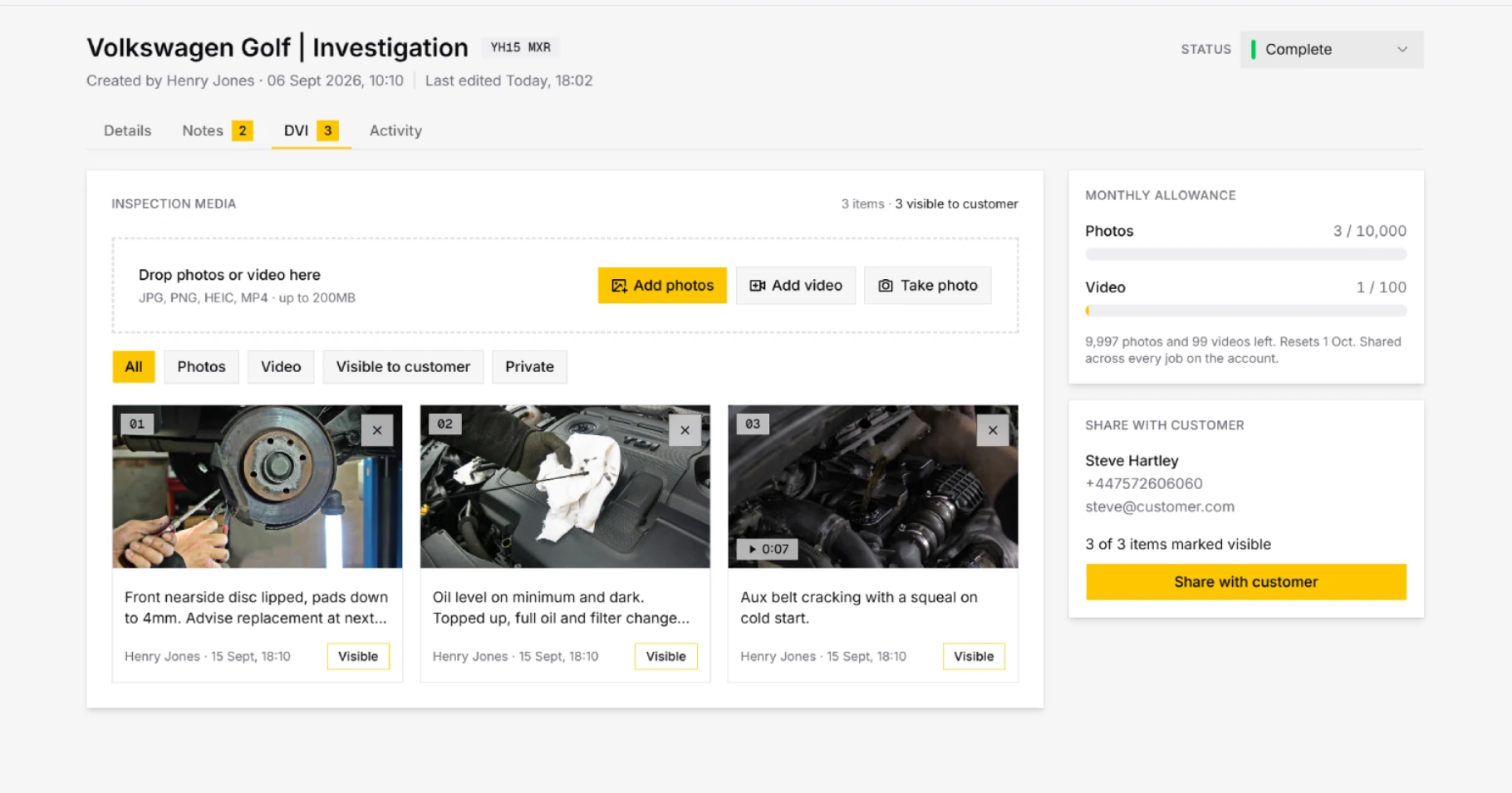
Task: Click the Photos allowance progress bar
Action: coord(1246,254)
